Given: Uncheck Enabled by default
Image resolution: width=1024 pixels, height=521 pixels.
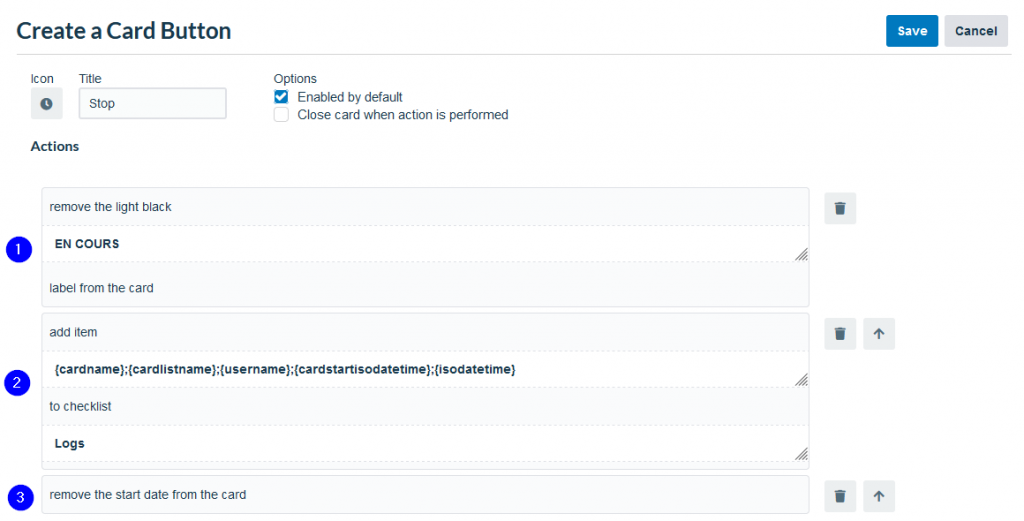Looking at the screenshot, I should 281,97.
